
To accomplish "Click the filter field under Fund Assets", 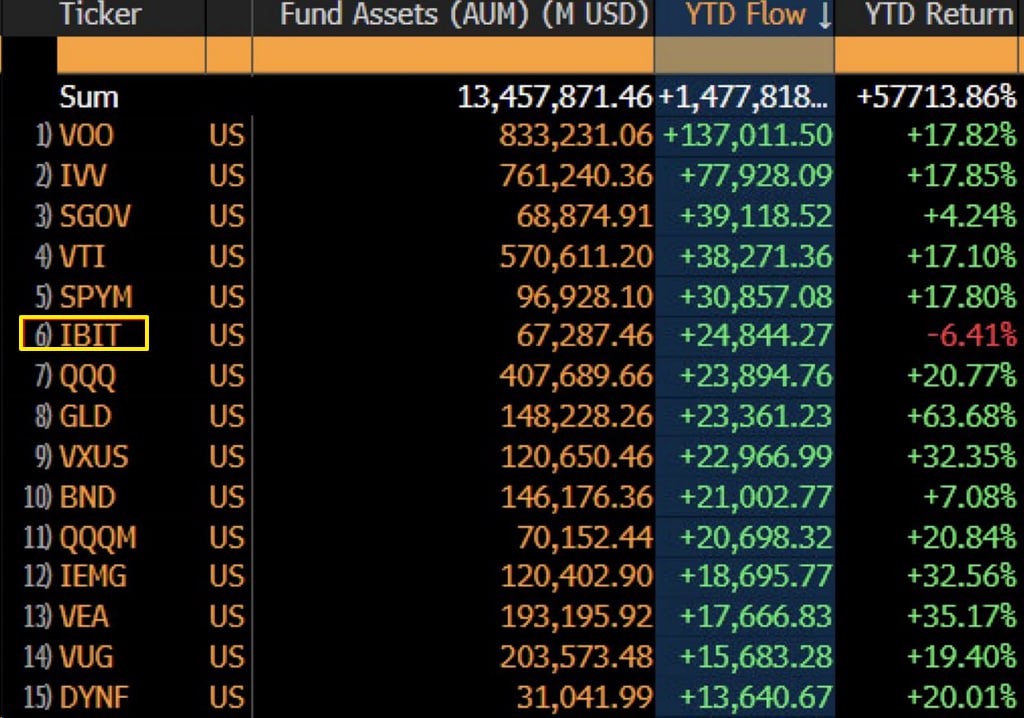I will coord(452,54).
